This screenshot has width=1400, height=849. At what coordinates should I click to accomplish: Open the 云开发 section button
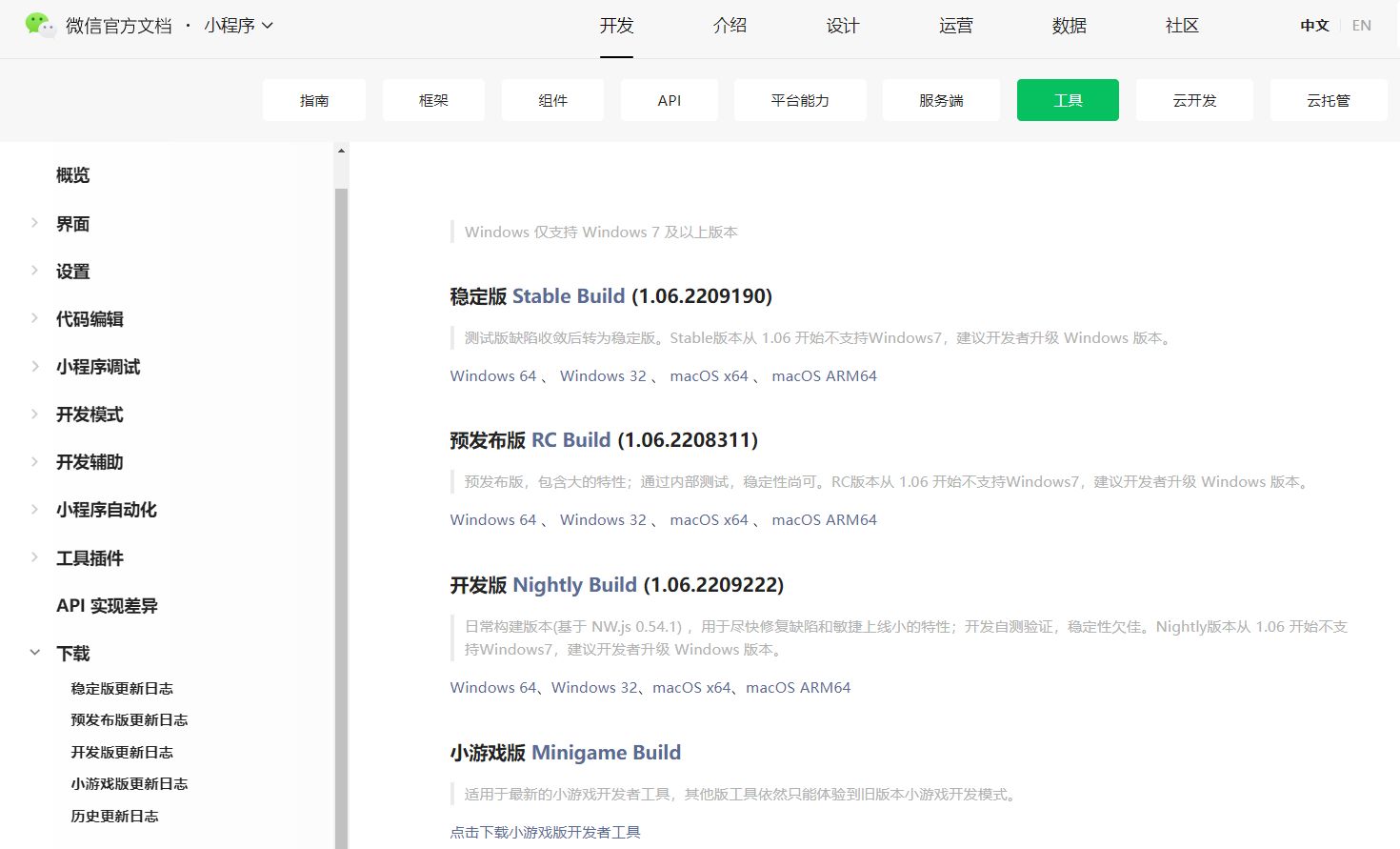point(1194,100)
